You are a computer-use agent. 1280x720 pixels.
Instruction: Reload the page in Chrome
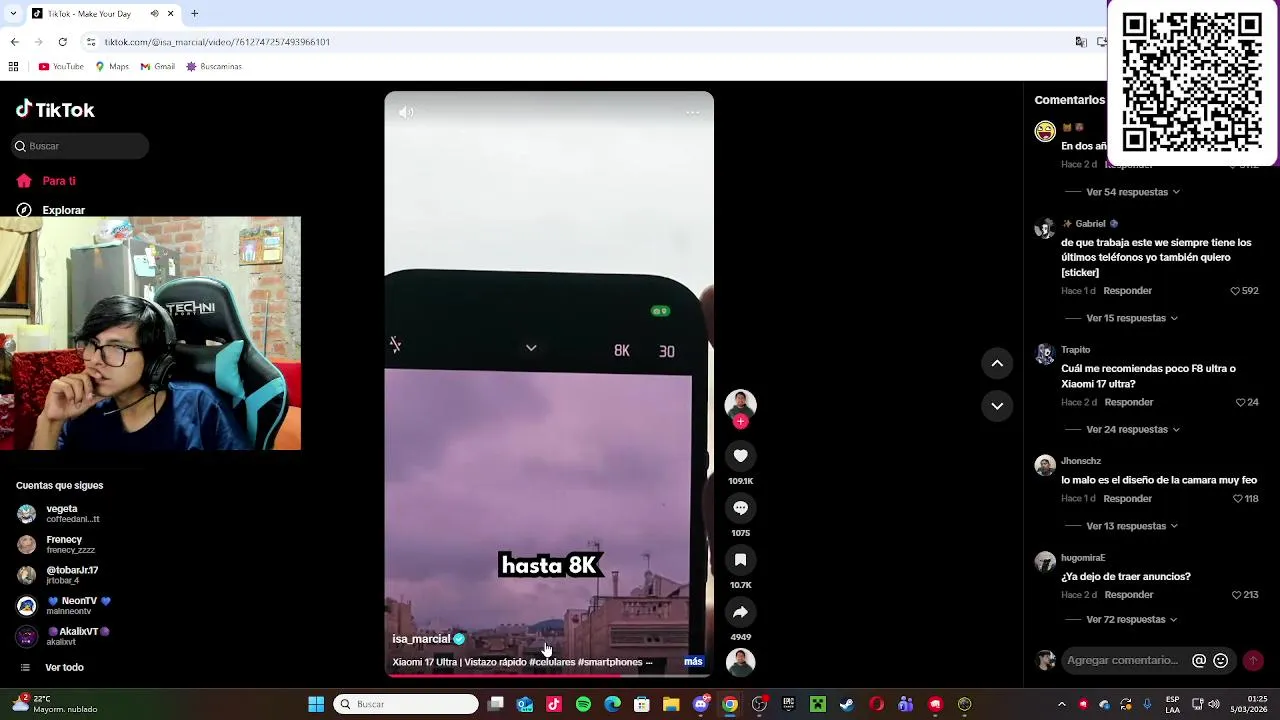point(62,42)
